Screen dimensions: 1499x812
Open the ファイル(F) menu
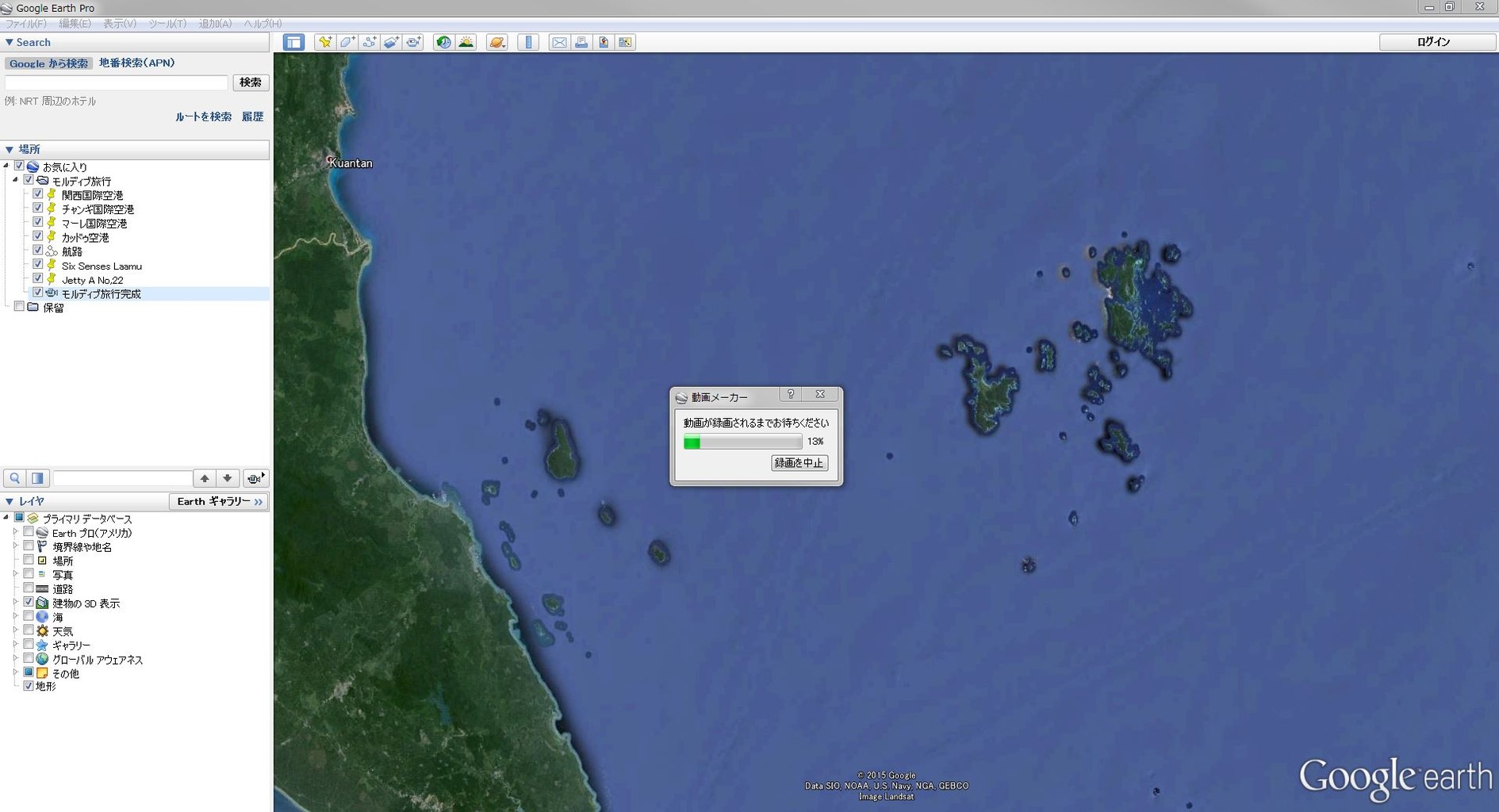pyautogui.click(x=25, y=24)
